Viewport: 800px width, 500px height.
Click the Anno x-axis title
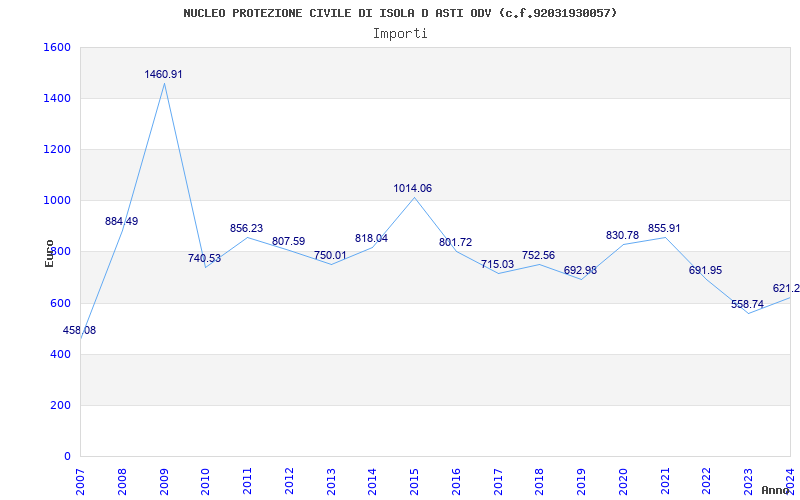(776, 491)
